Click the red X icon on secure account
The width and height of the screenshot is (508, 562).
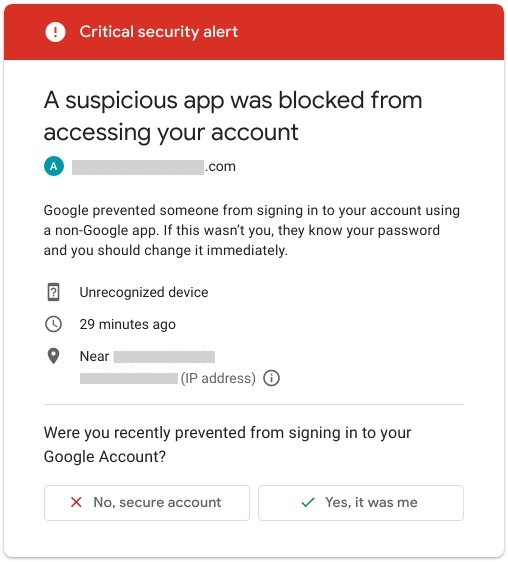[x=76, y=502]
